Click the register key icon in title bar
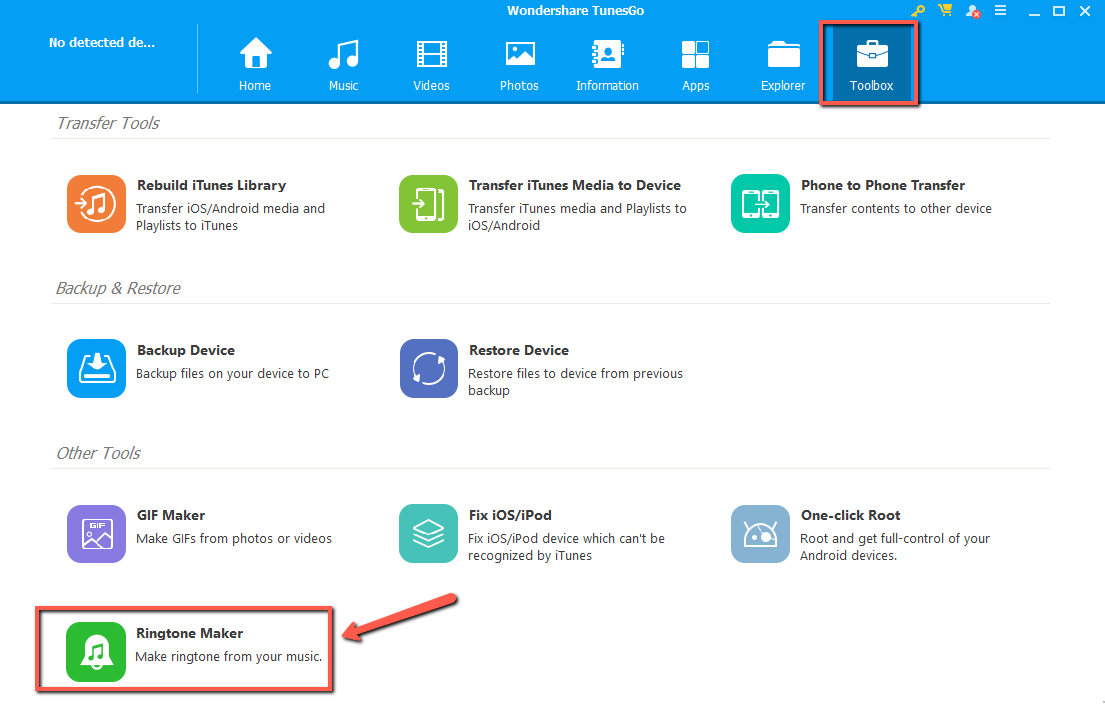Viewport: 1105px width, 704px height. tap(918, 11)
